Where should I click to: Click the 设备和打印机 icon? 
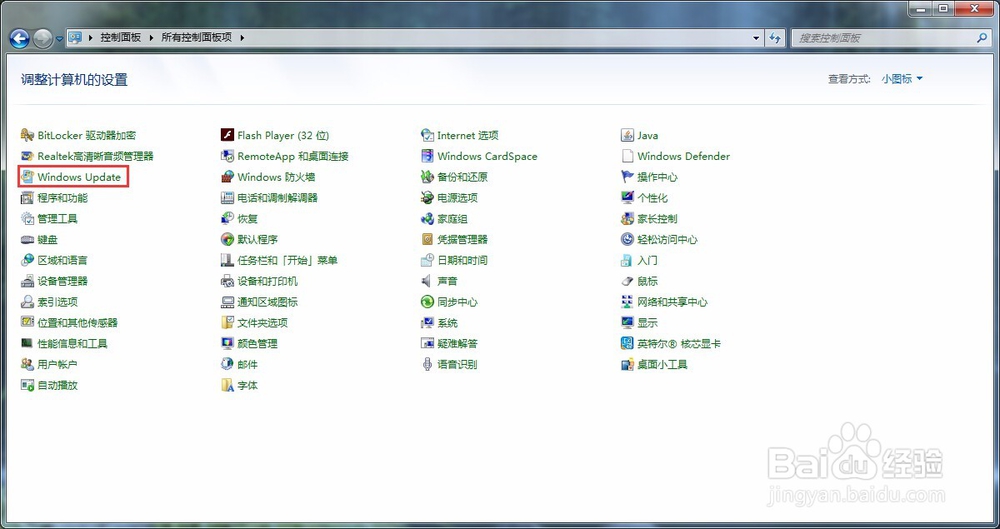[227, 281]
